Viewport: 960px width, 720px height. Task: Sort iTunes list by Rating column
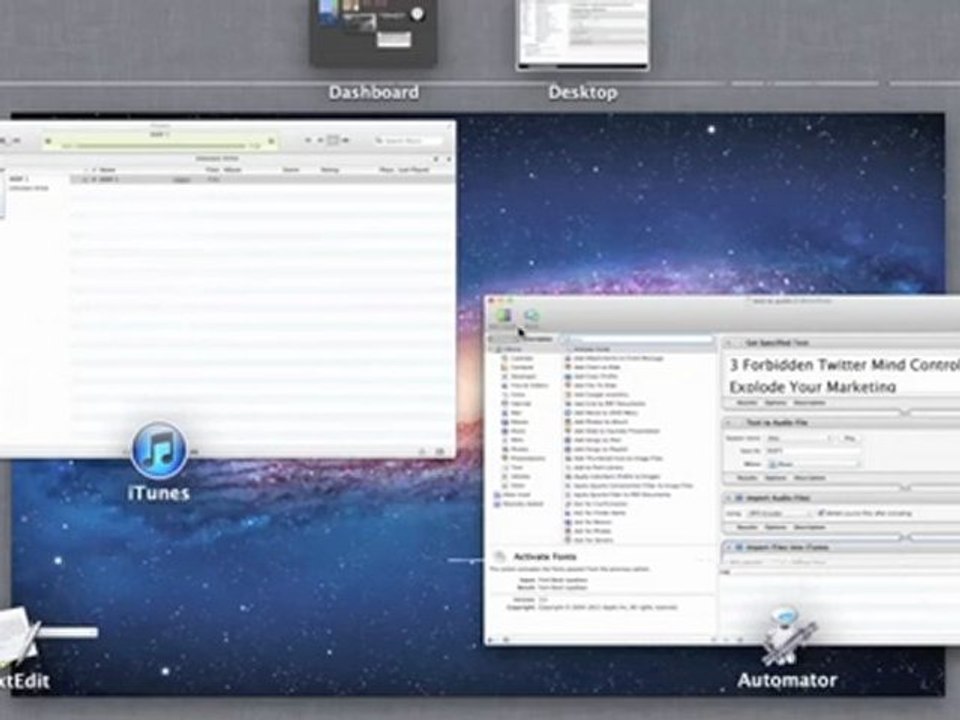coord(329,170)
